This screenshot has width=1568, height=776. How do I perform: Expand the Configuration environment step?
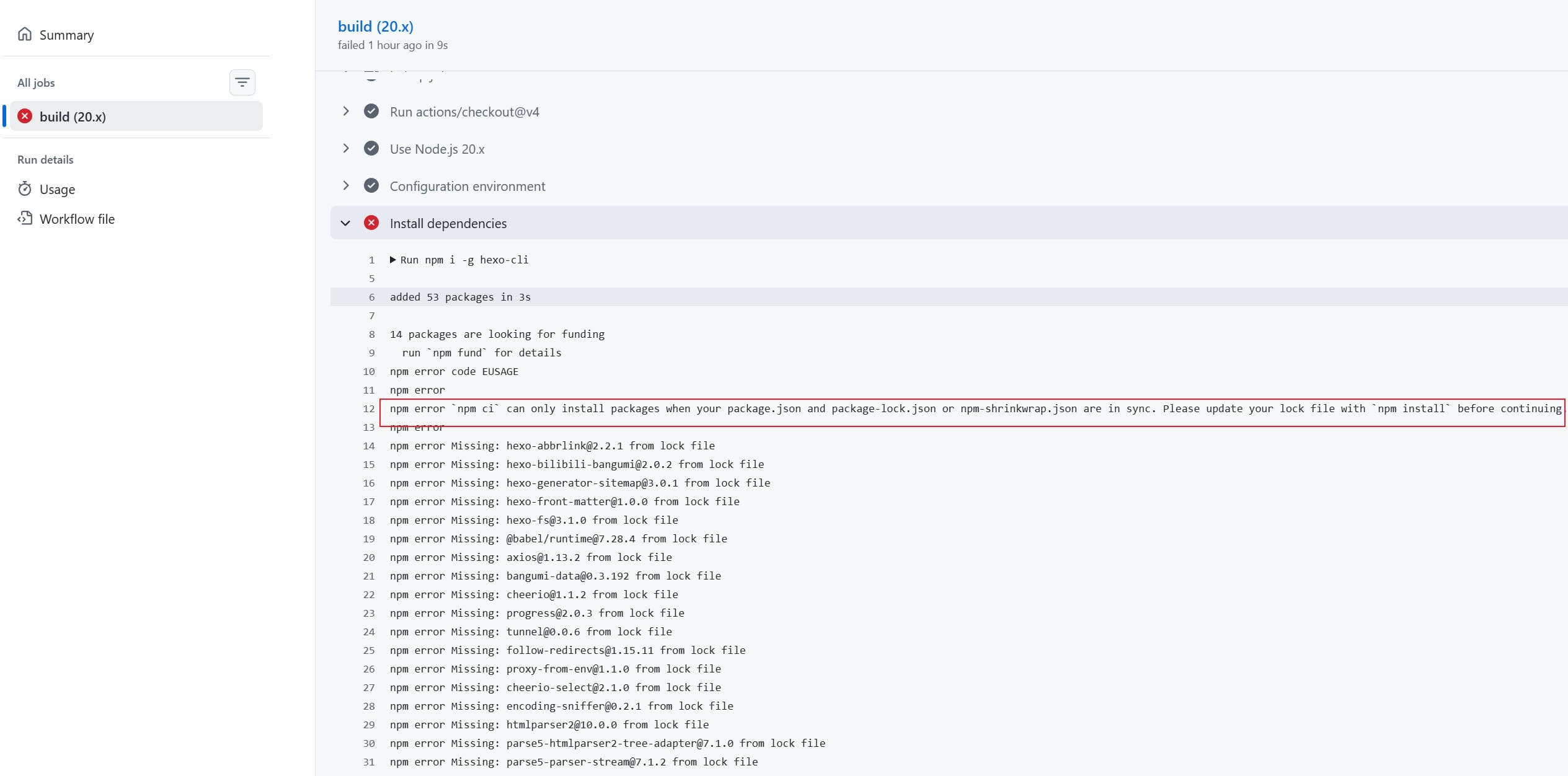(346, 186)
